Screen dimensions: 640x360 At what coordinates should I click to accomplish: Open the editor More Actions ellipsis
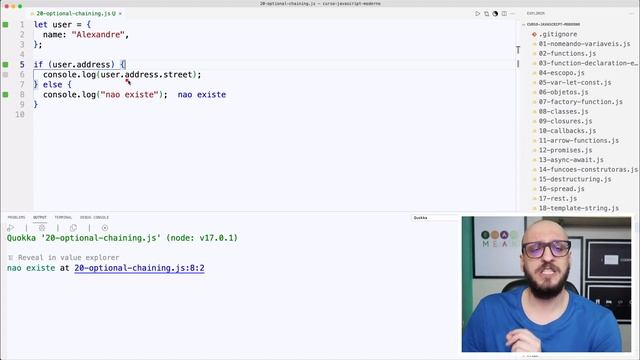512,13
